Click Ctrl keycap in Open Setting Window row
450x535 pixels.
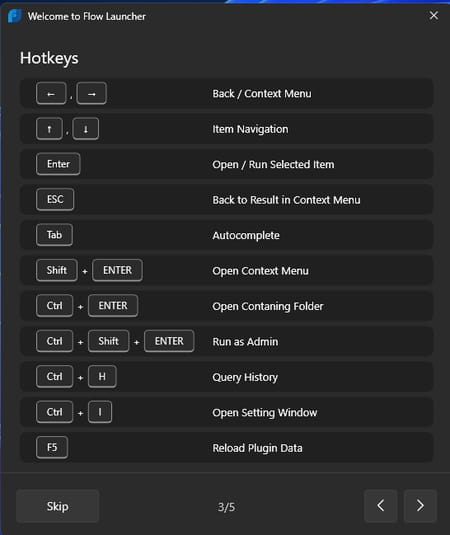(55, 412)
